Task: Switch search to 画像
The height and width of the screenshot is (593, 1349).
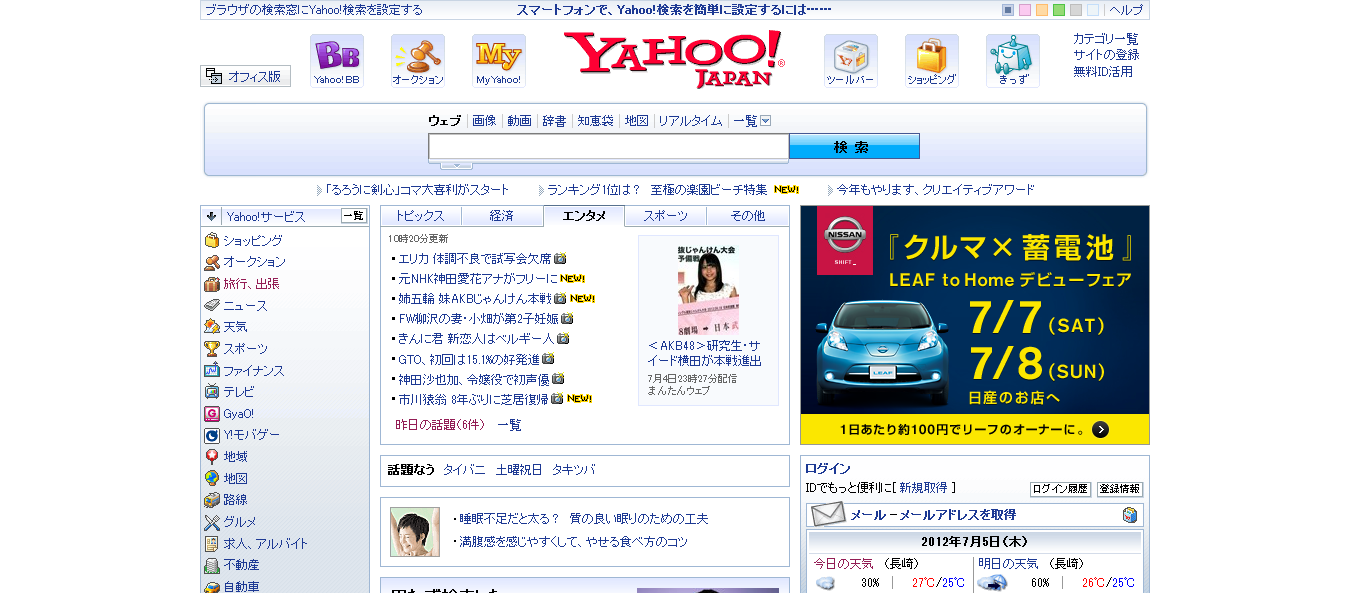Action: click(x=484, y=121)
